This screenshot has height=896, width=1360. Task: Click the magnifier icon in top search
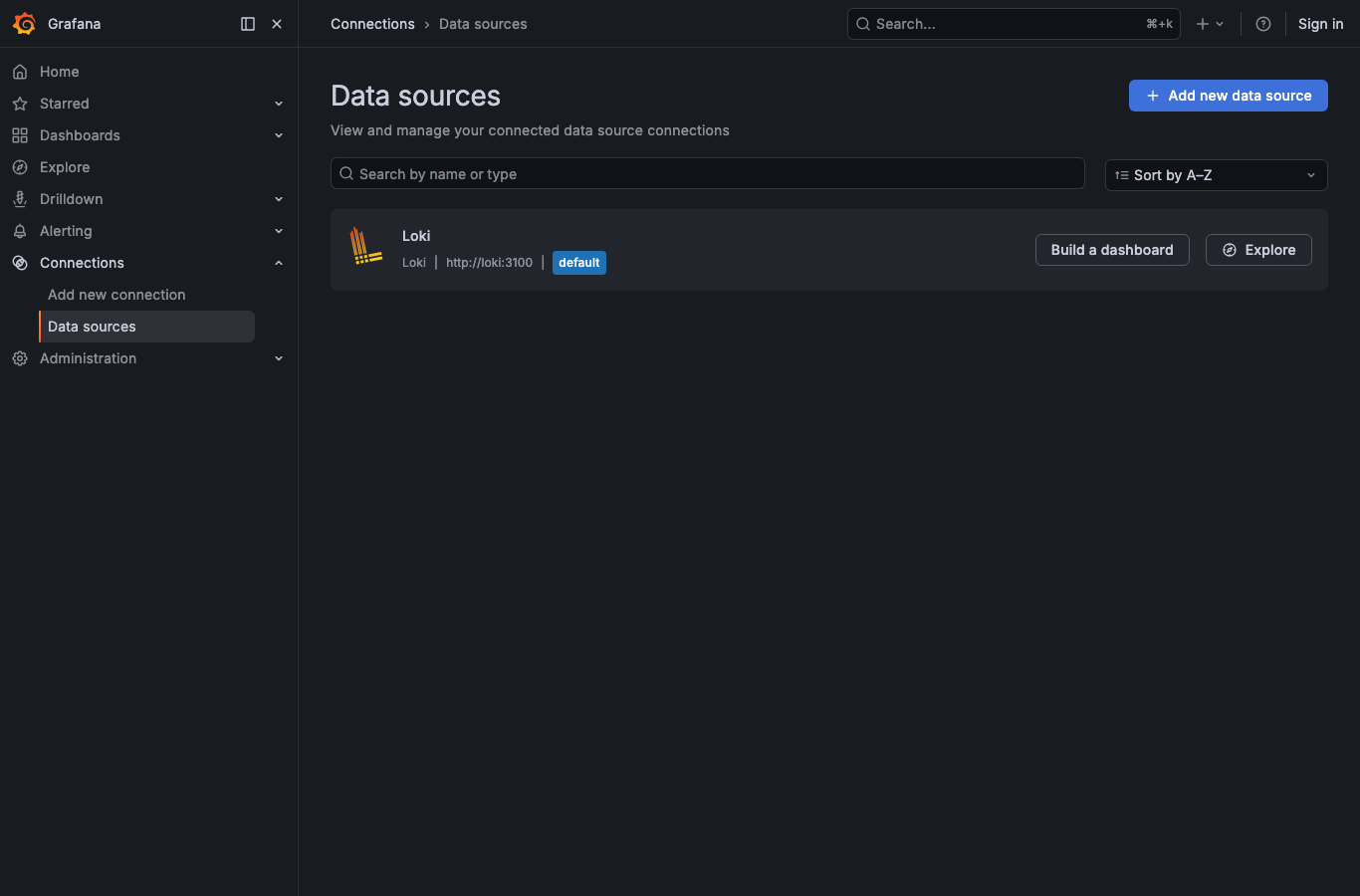(x=863, y=24)
